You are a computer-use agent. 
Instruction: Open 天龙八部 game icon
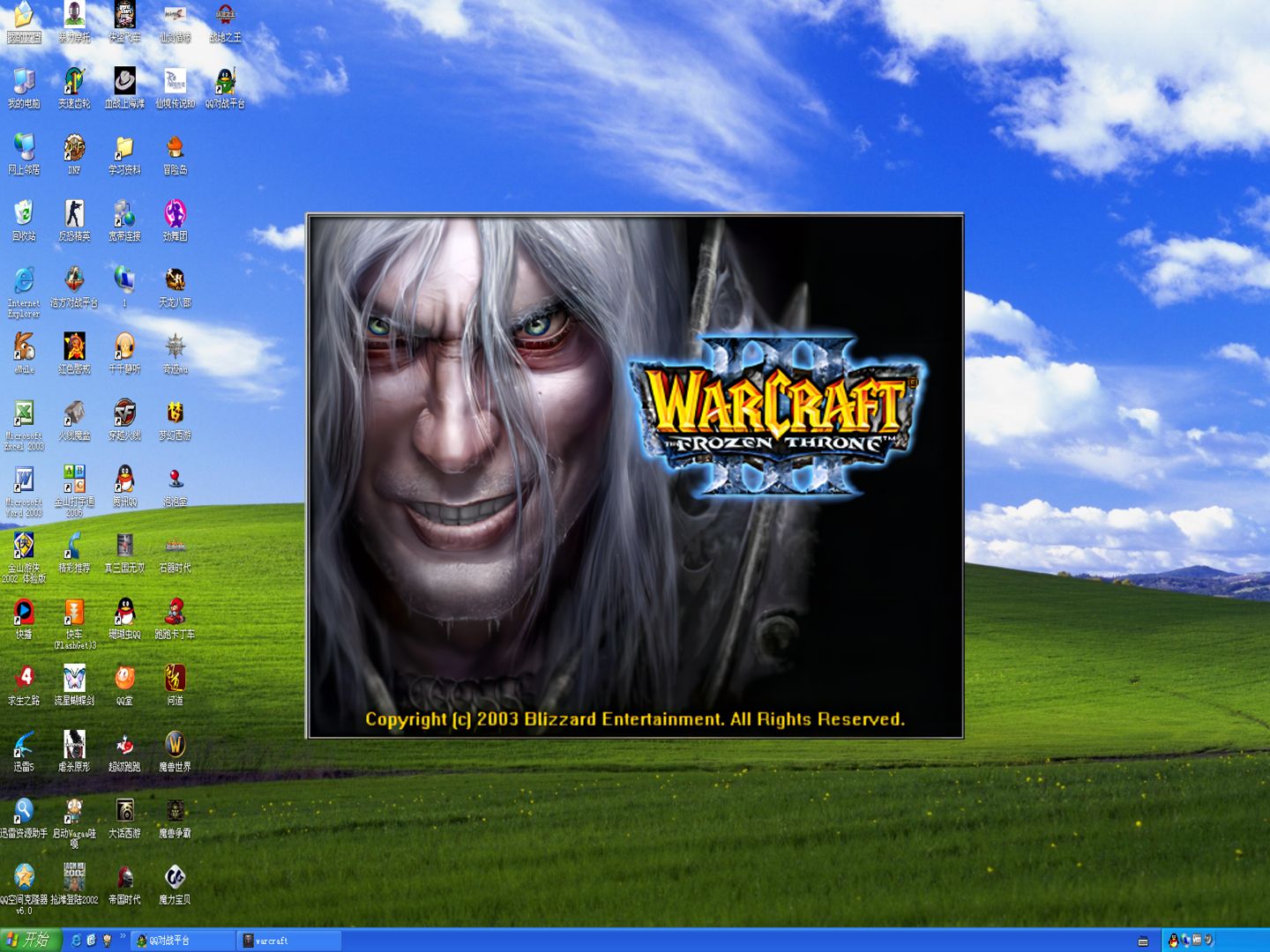click(175, 280)
